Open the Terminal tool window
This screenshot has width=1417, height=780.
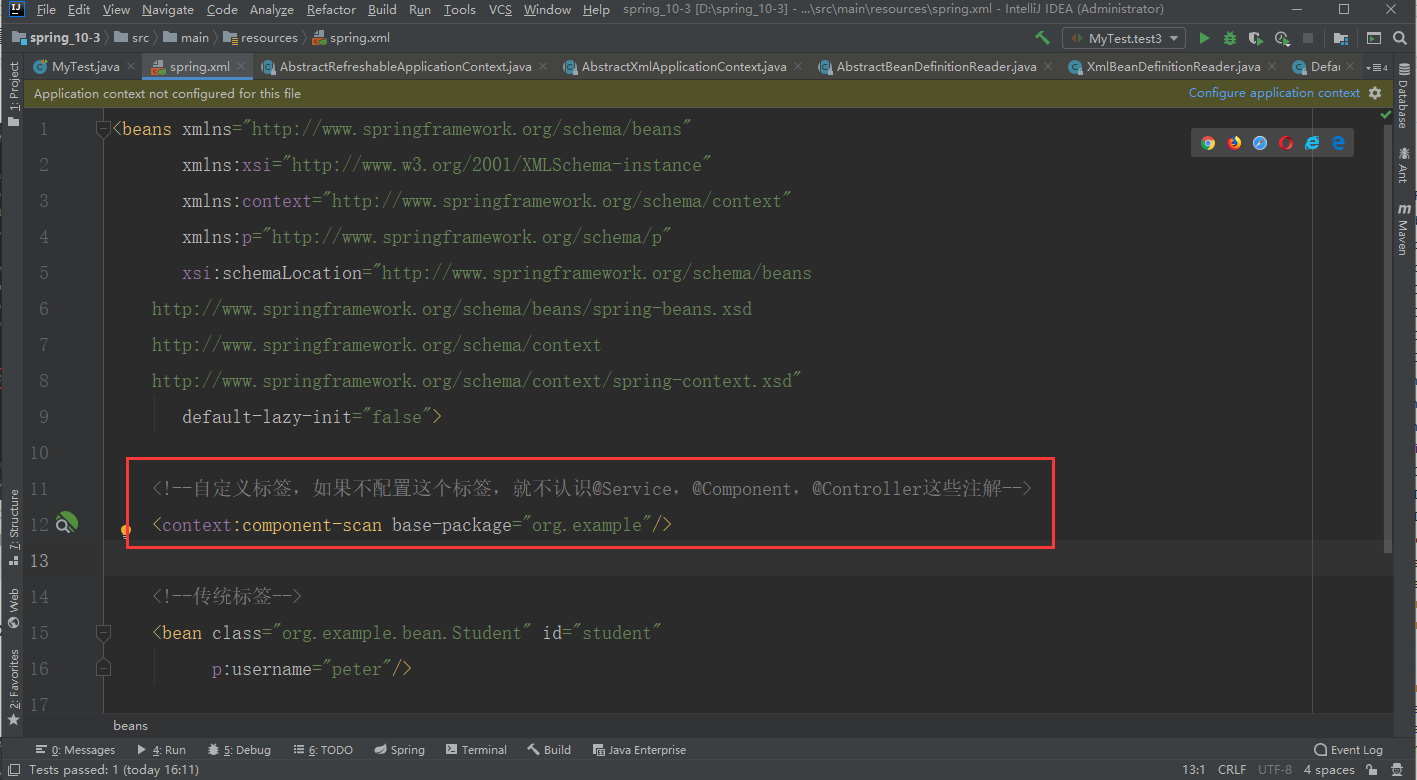(x=477, y=750)
